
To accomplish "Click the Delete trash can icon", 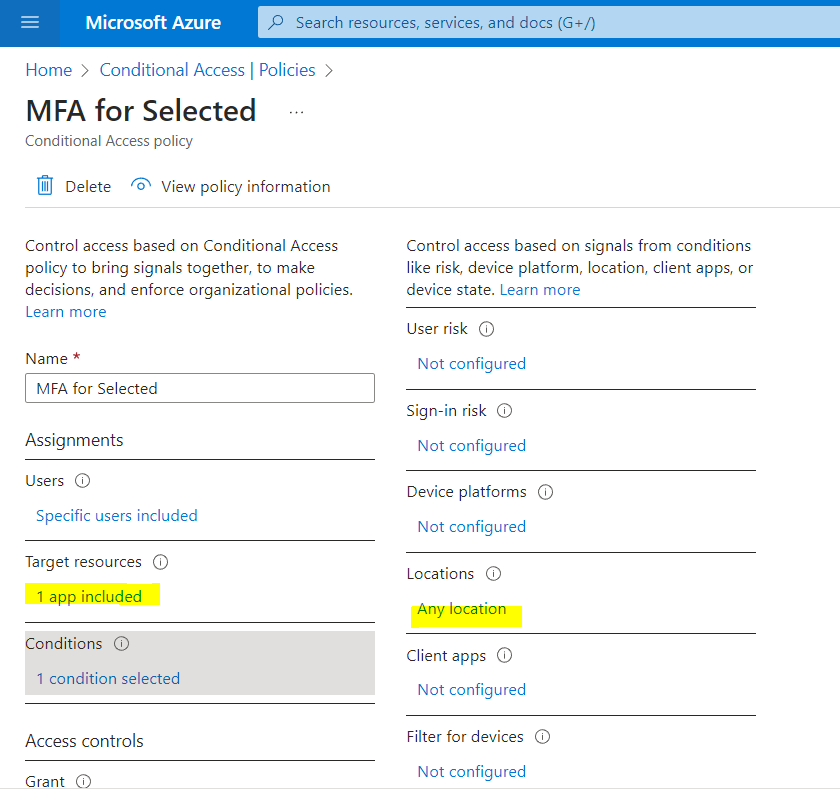I will [45, 186].
